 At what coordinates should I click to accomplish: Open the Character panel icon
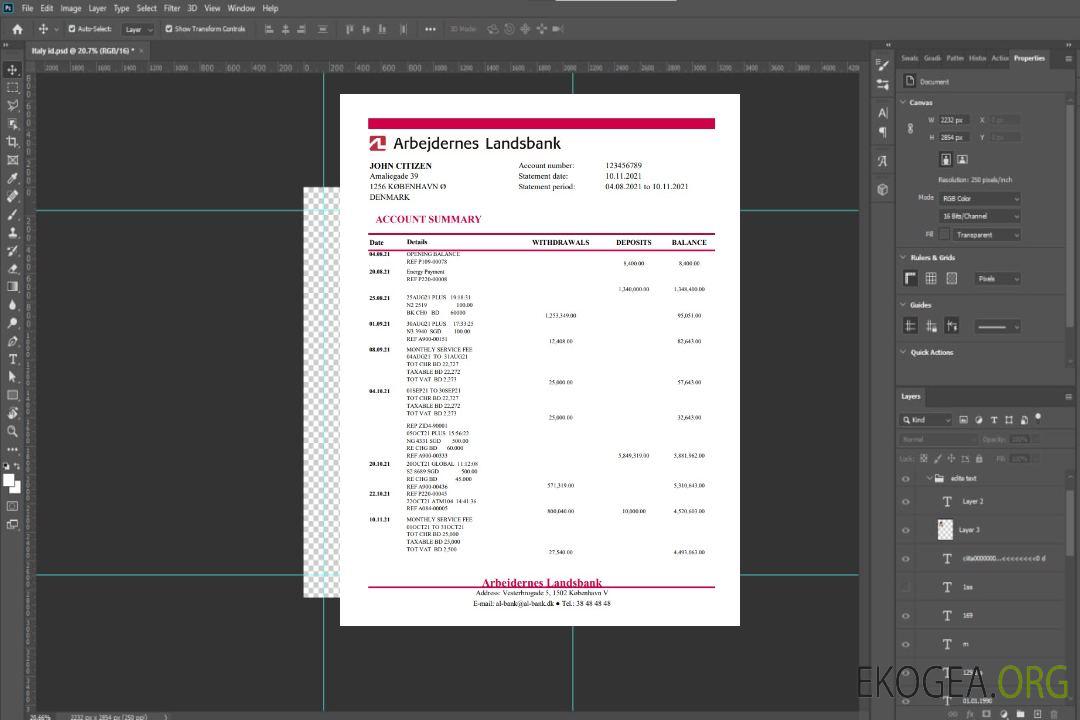[883, 112]
